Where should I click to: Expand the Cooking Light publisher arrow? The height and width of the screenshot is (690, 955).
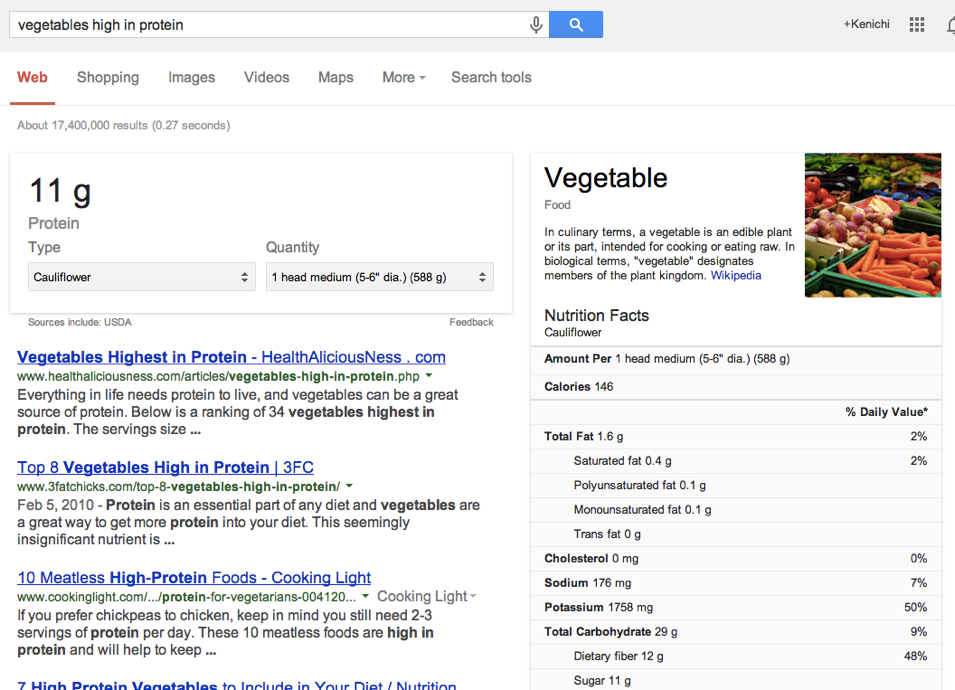(473, 597)
